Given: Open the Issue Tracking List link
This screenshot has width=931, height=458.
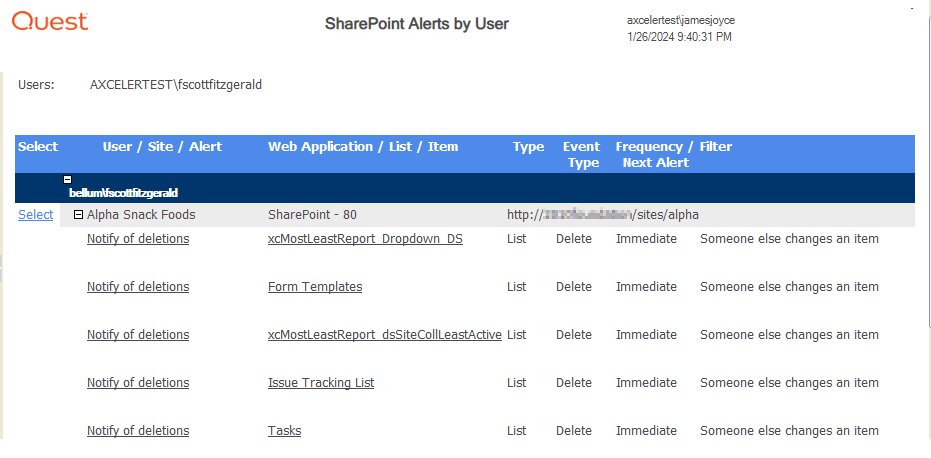Looking at the screenshot, I should (321, 383).
